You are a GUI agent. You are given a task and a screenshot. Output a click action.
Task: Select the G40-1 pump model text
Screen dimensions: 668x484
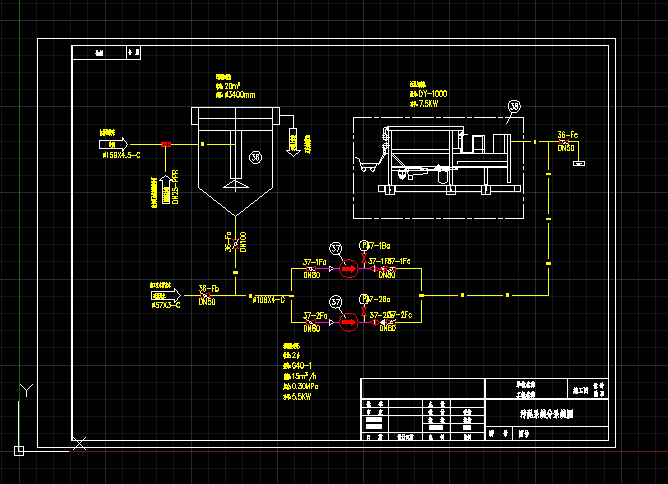point(301,366)
